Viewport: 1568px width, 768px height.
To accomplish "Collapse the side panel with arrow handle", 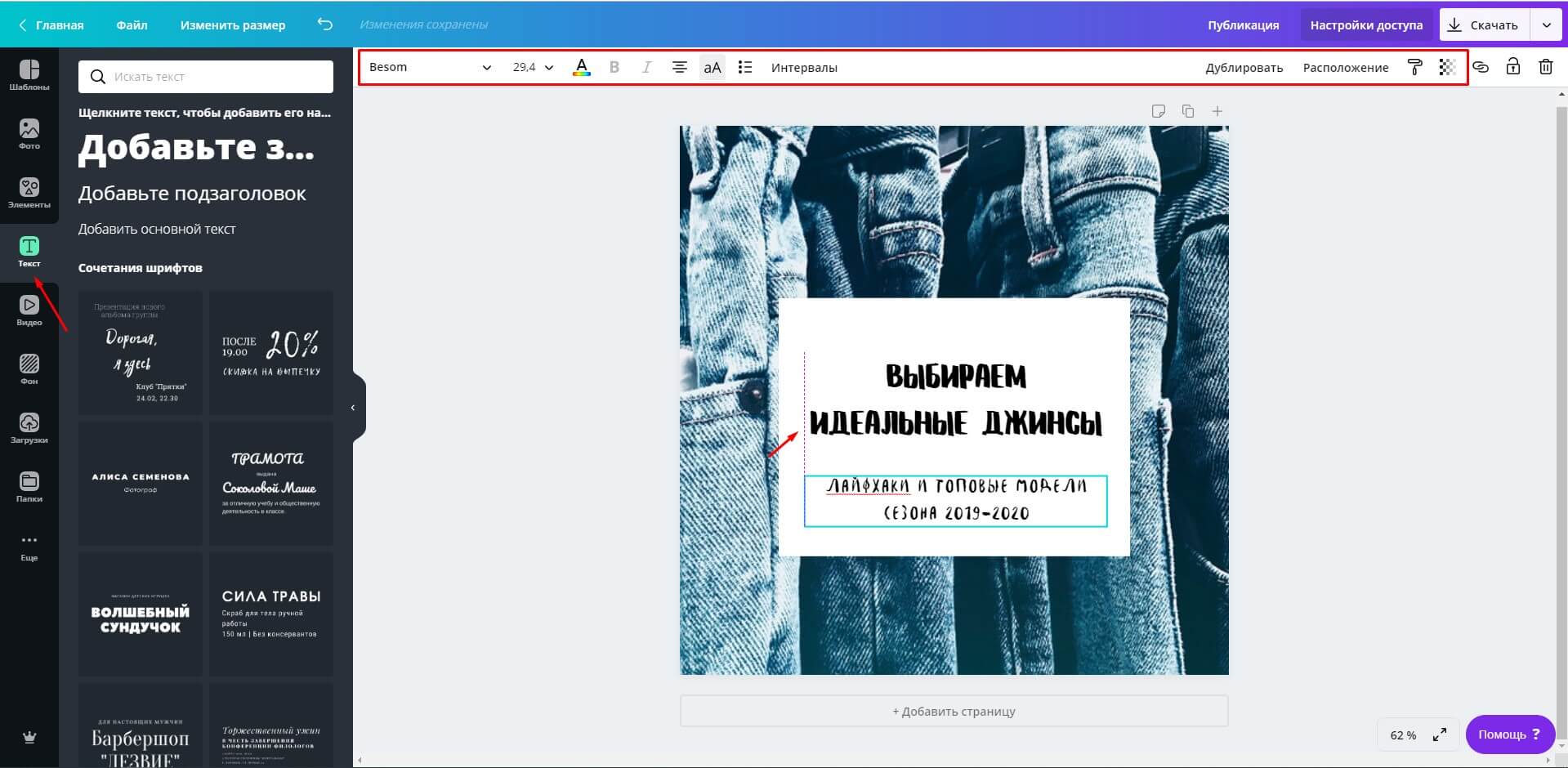I will click(354, 407).
